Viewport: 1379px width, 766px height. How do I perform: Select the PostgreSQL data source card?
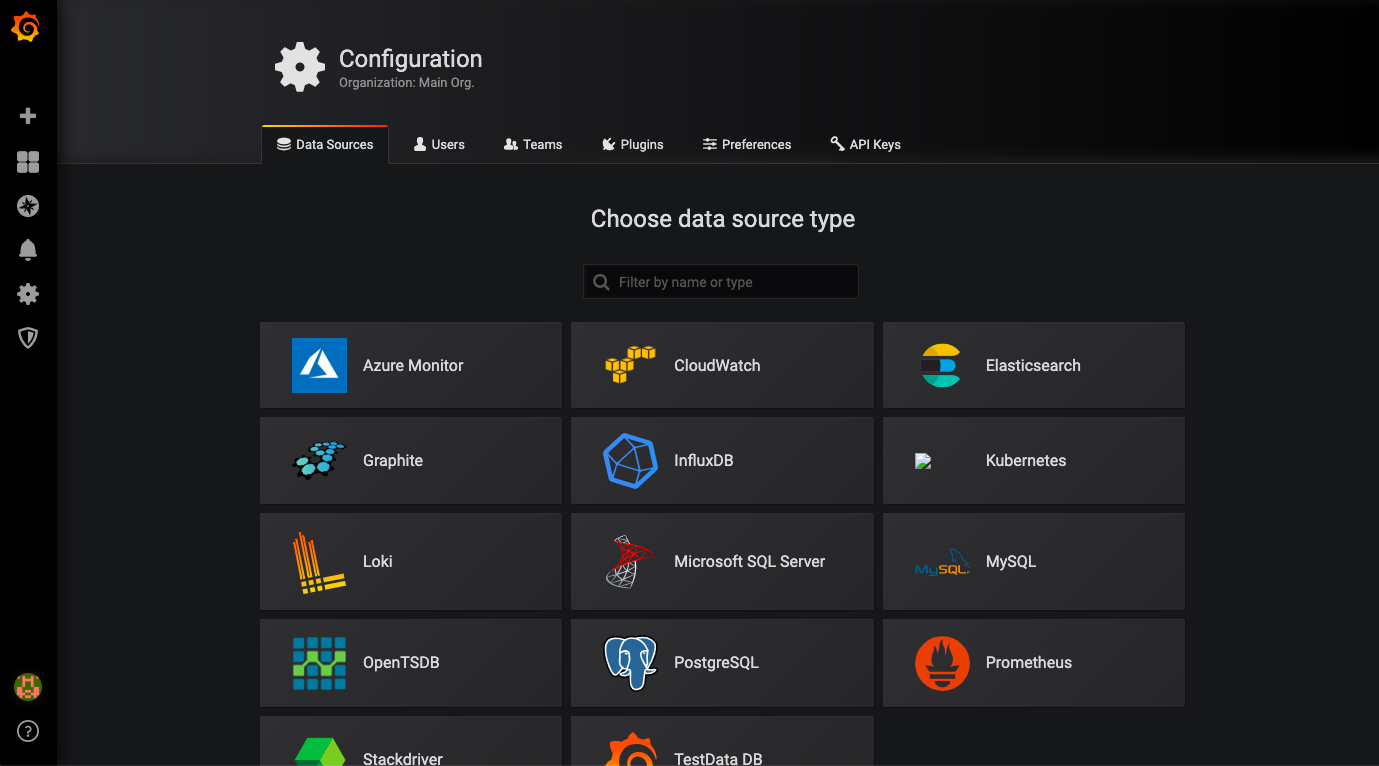pos(721,663)
